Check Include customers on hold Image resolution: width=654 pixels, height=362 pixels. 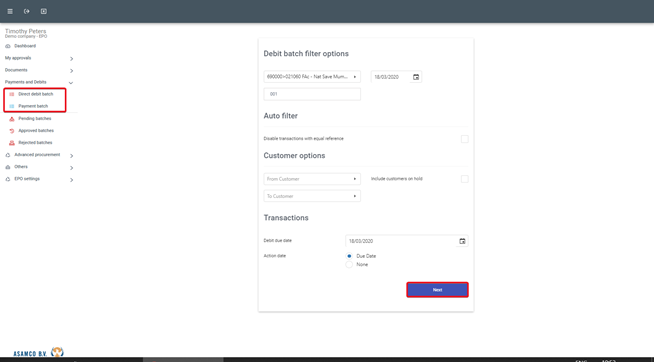[x=465, y=179]
